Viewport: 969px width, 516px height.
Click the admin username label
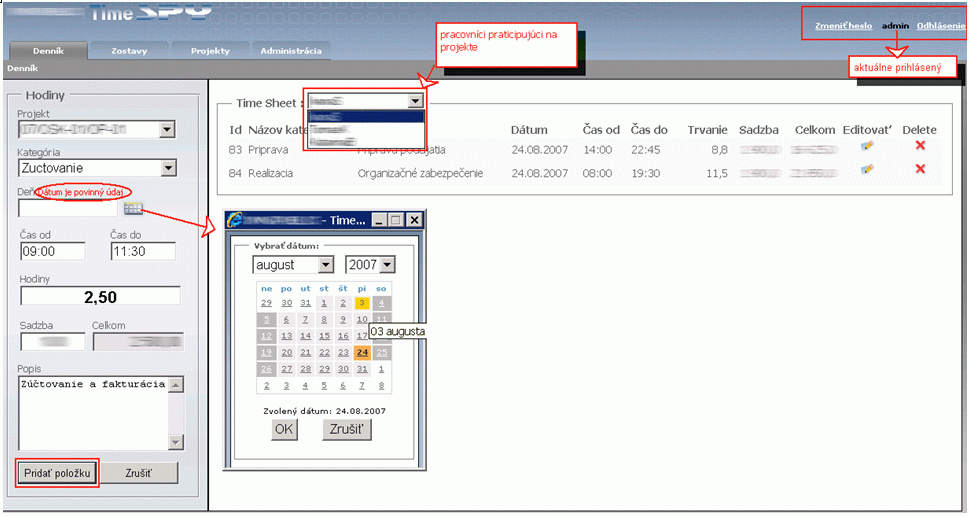tap(895, 26)
